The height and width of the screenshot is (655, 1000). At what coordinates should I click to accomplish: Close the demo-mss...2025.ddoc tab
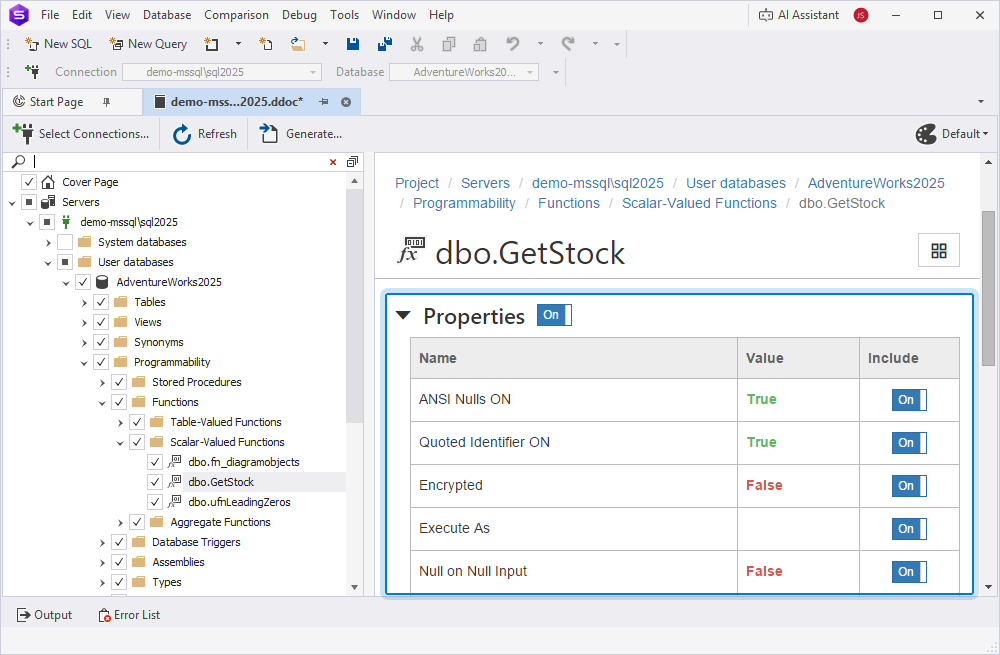tap(346, 102)
